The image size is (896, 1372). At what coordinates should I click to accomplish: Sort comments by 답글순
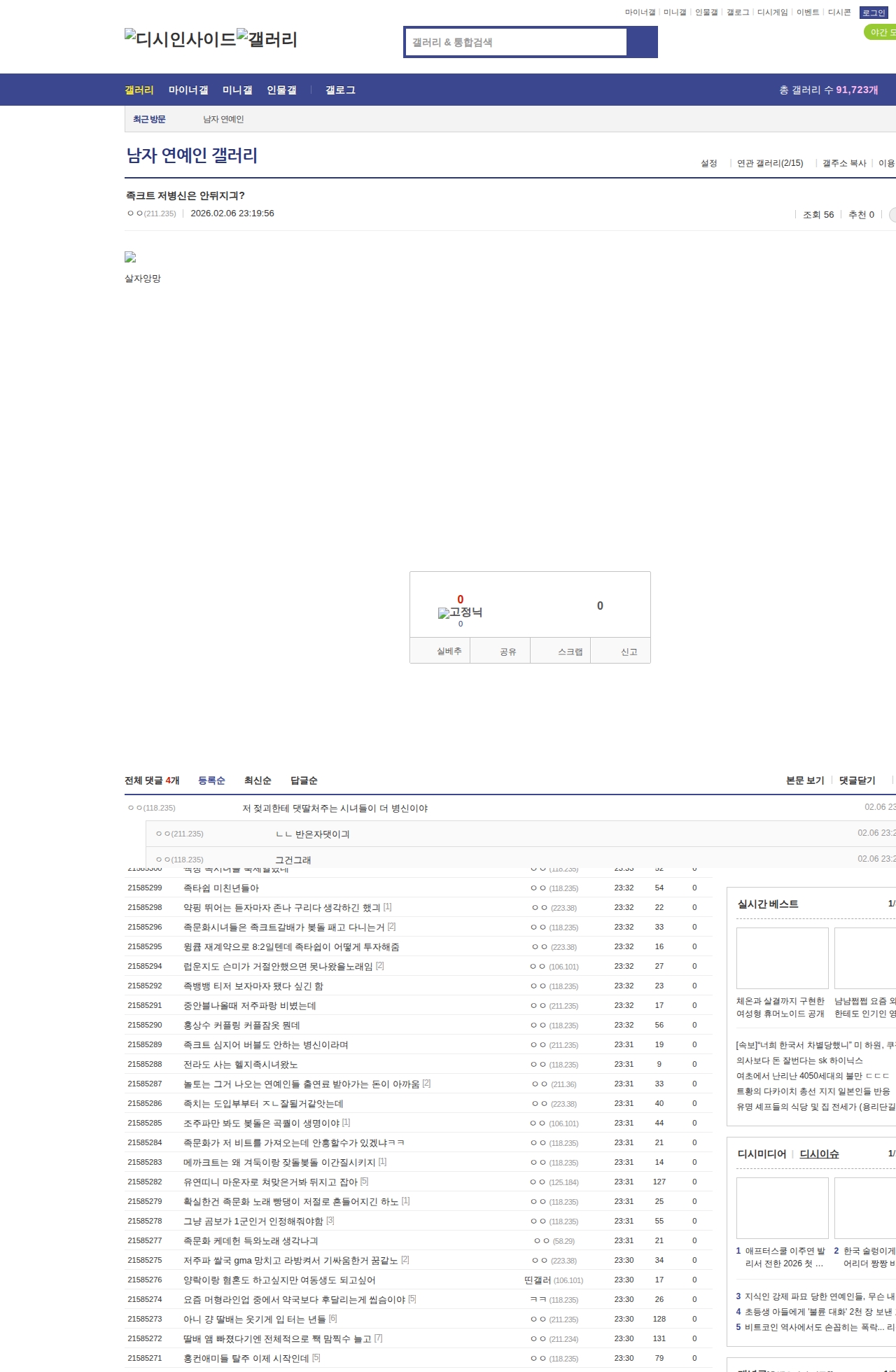pyautogui.click(x=304, y=780)
